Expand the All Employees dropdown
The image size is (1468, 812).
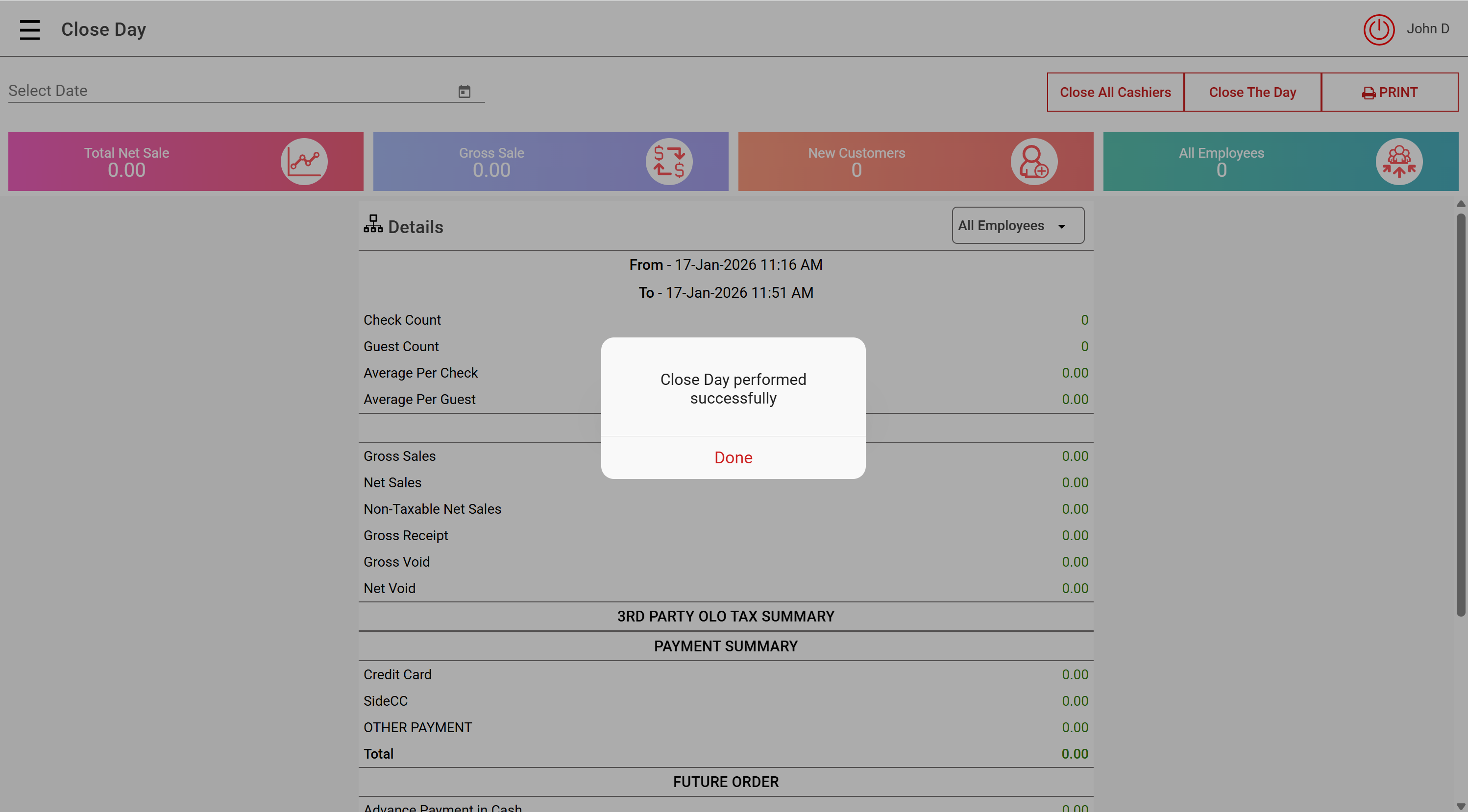pos(1018,225)
